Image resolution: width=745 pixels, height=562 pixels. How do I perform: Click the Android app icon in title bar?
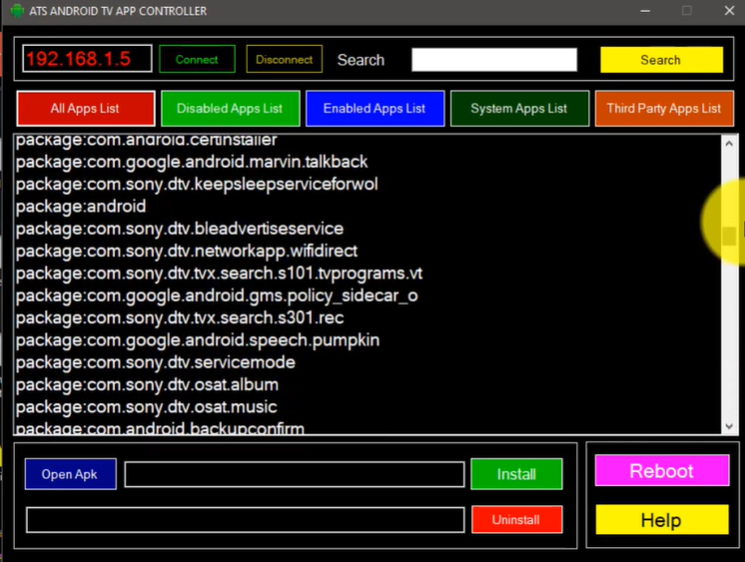click(x=17, y=10)
